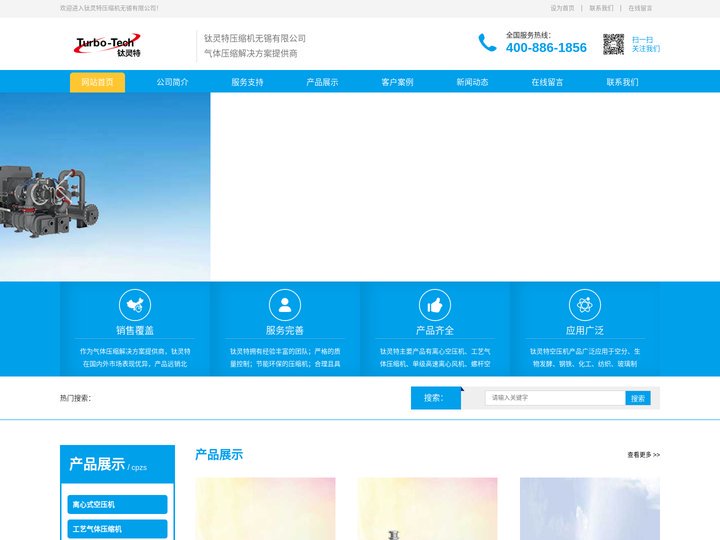Click the 产品齐全 thumbs-up icon
The image size is (720, 540).
coord(435,305)
